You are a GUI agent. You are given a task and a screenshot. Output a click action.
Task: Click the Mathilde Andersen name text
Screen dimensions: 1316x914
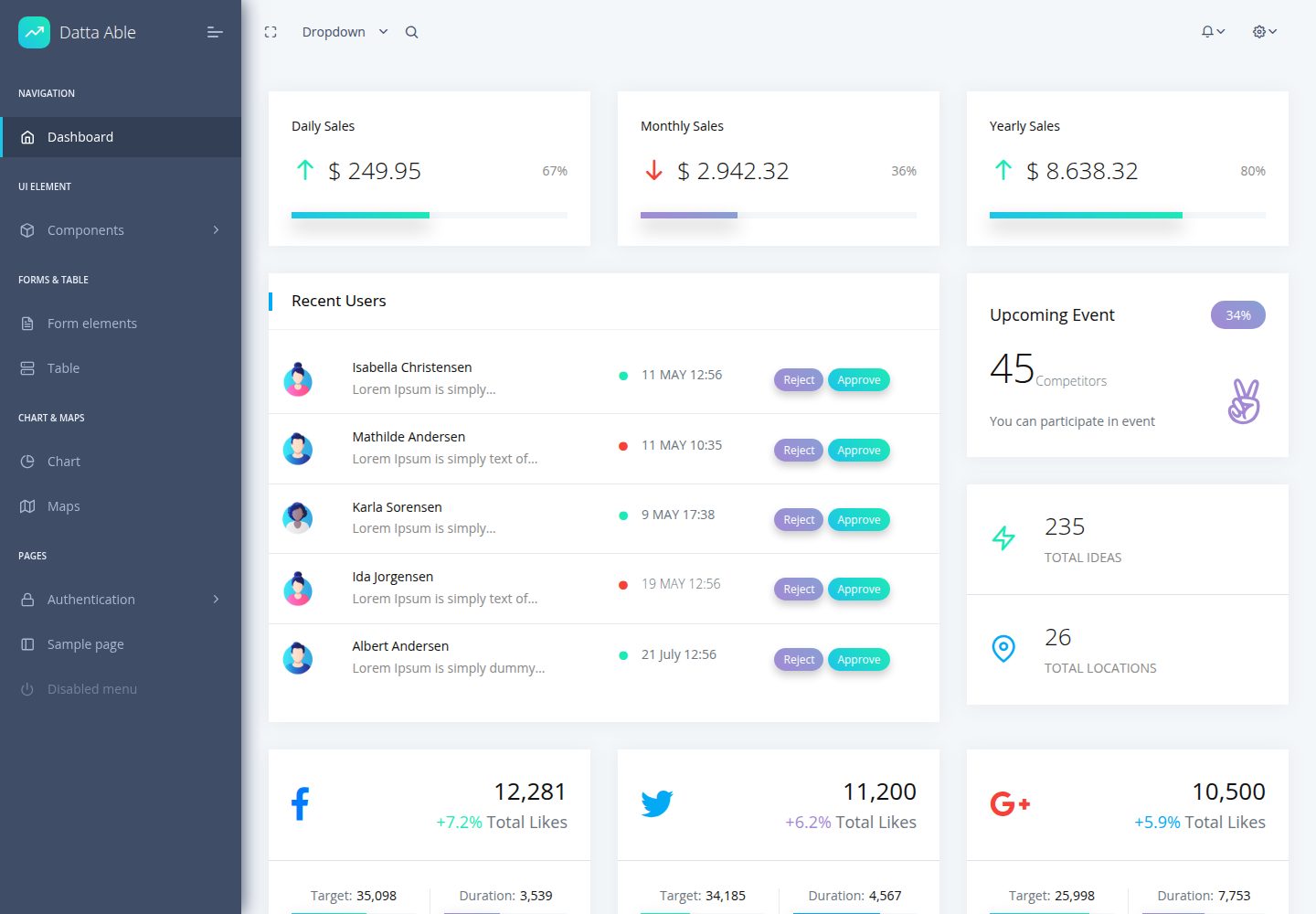[409, 437]
